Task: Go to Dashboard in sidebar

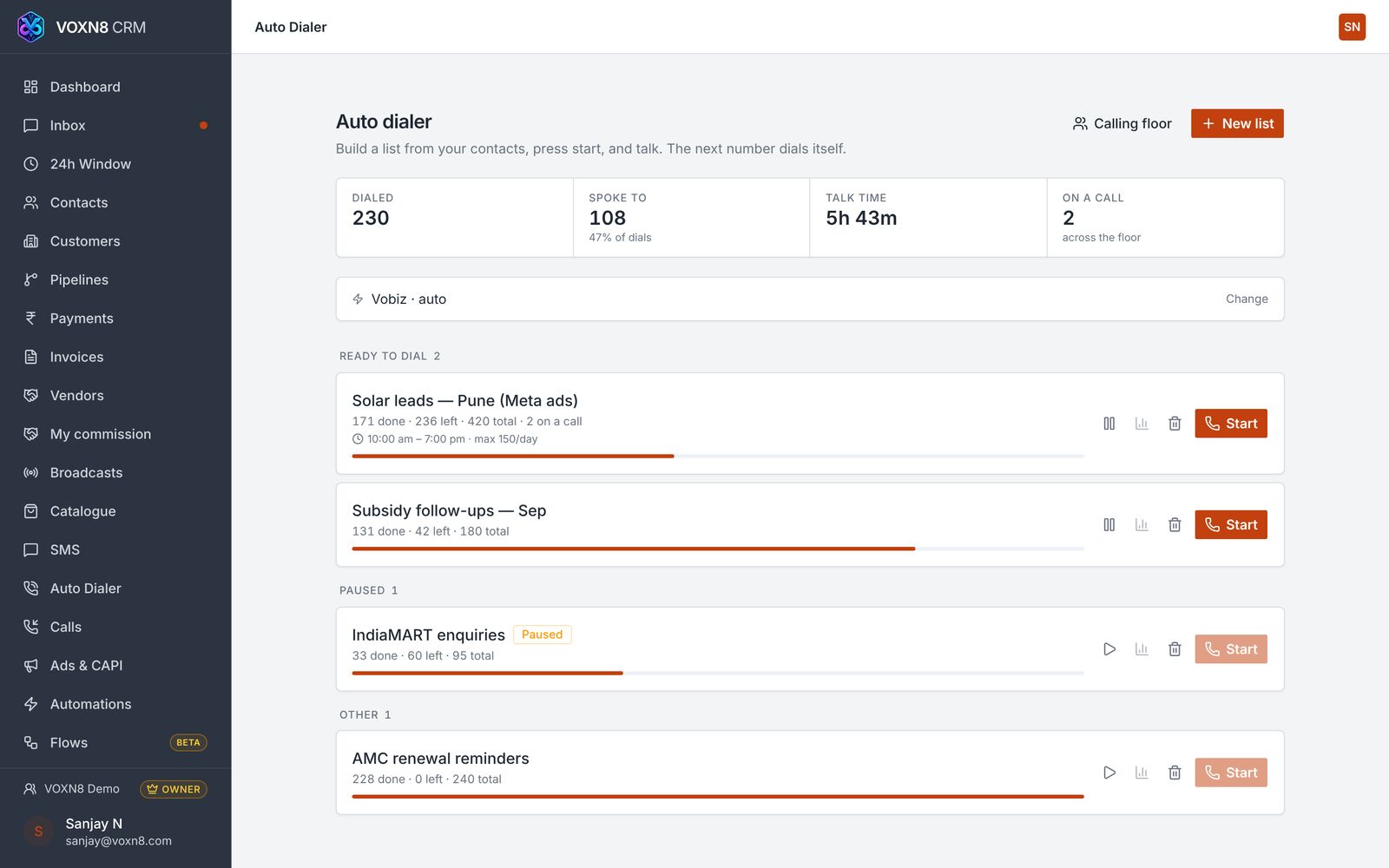Action: click(115, 87)
